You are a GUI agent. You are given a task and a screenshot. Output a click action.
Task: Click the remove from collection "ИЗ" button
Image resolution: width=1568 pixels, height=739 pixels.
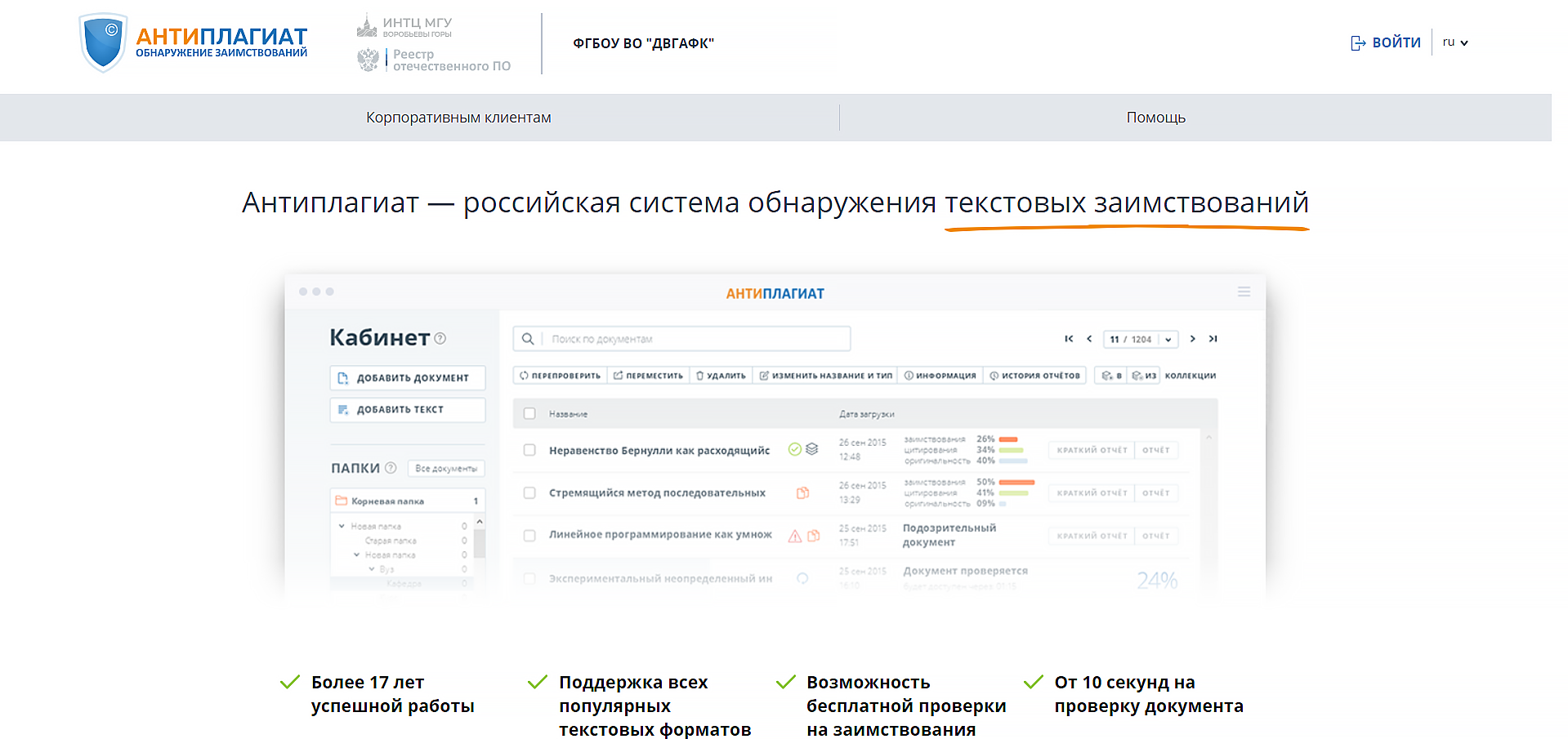1144,376
